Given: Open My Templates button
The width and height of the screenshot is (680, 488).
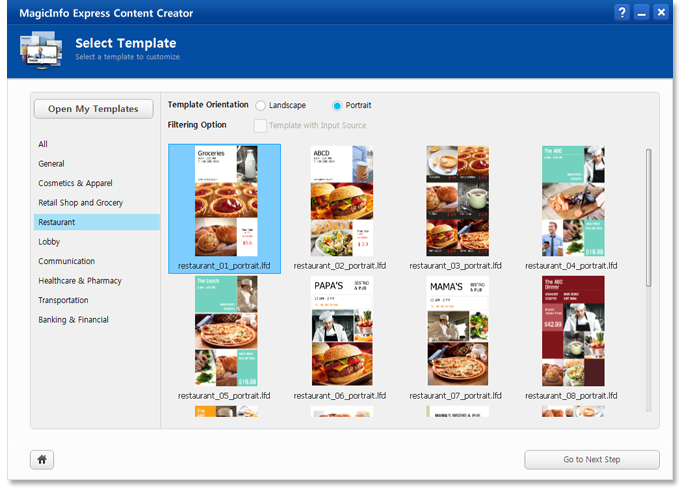Looking at the screenshot, I should pyautogui.click(x=94, y=109).
